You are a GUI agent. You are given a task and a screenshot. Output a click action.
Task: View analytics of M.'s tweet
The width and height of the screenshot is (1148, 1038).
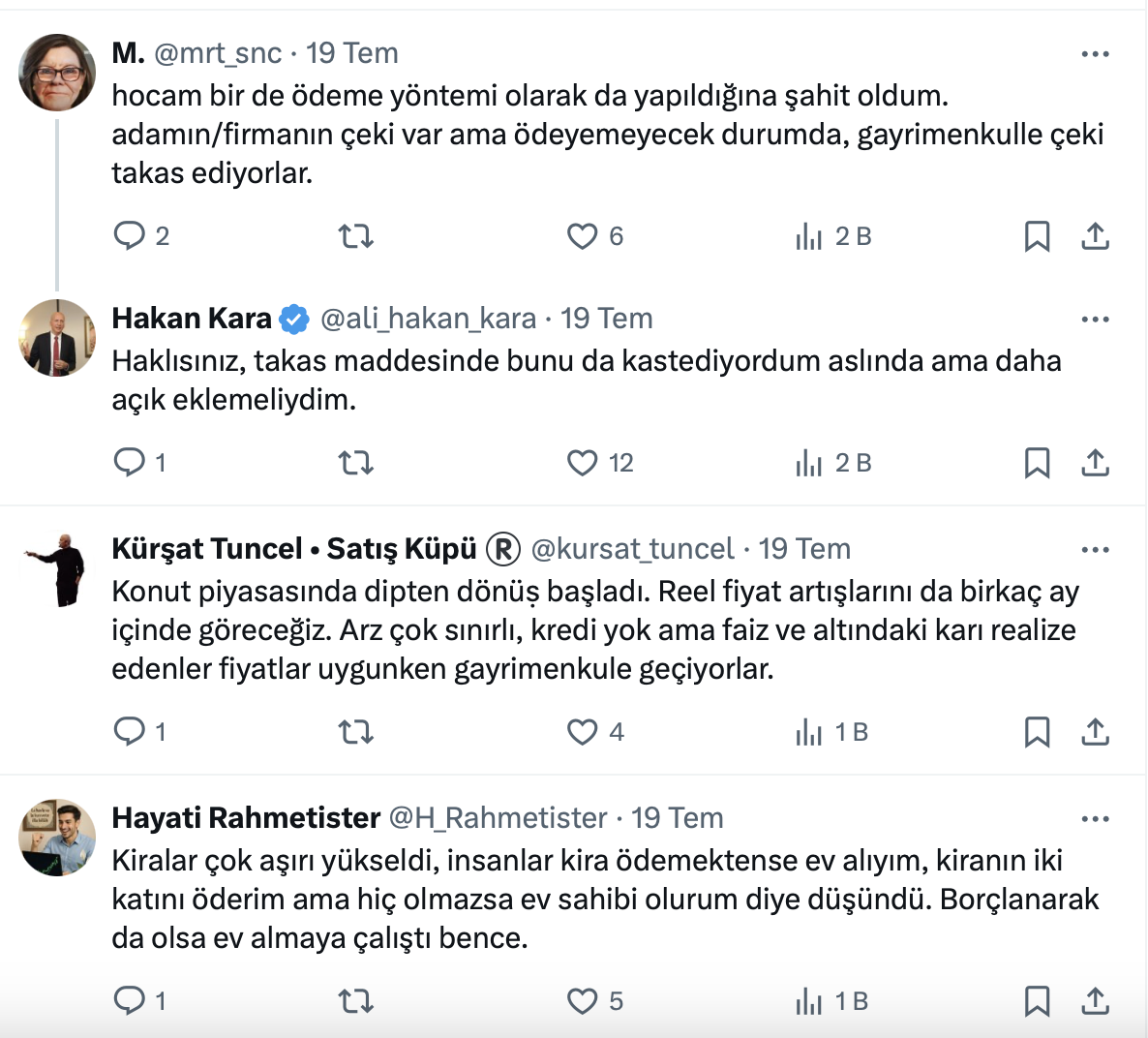point(809,236)
